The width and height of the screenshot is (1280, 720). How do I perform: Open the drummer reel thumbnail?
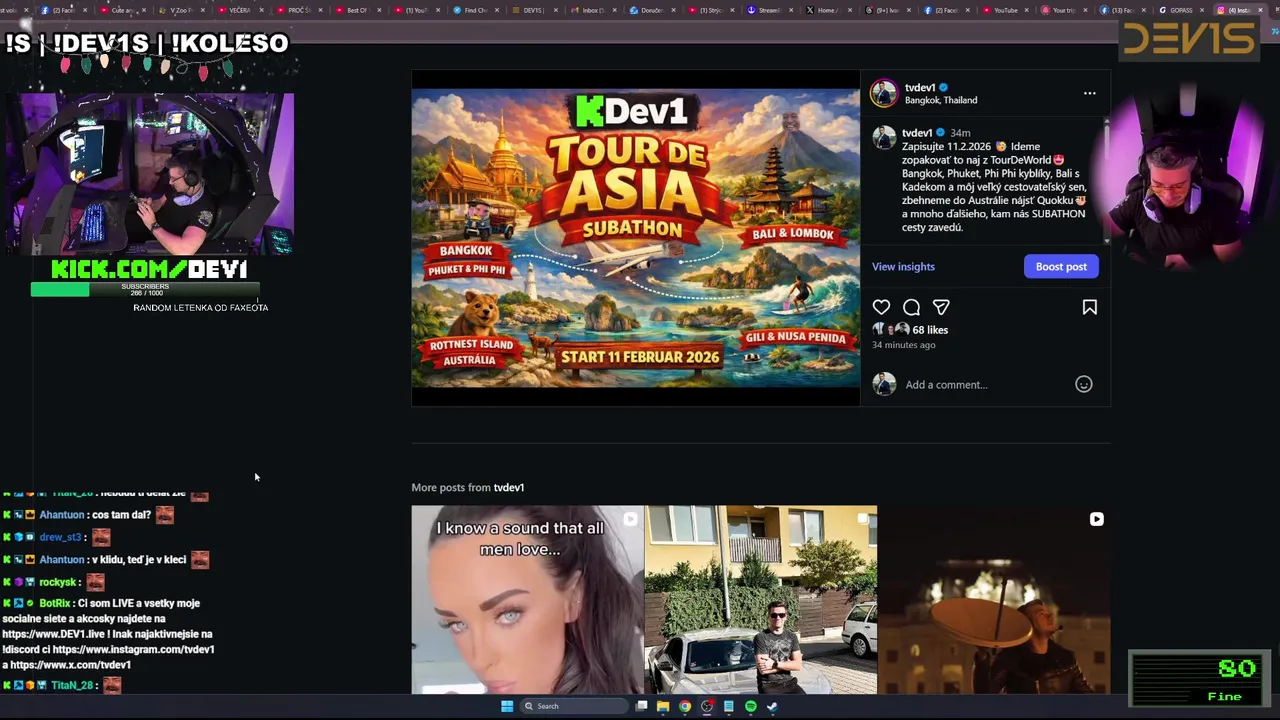click(994, 600)
